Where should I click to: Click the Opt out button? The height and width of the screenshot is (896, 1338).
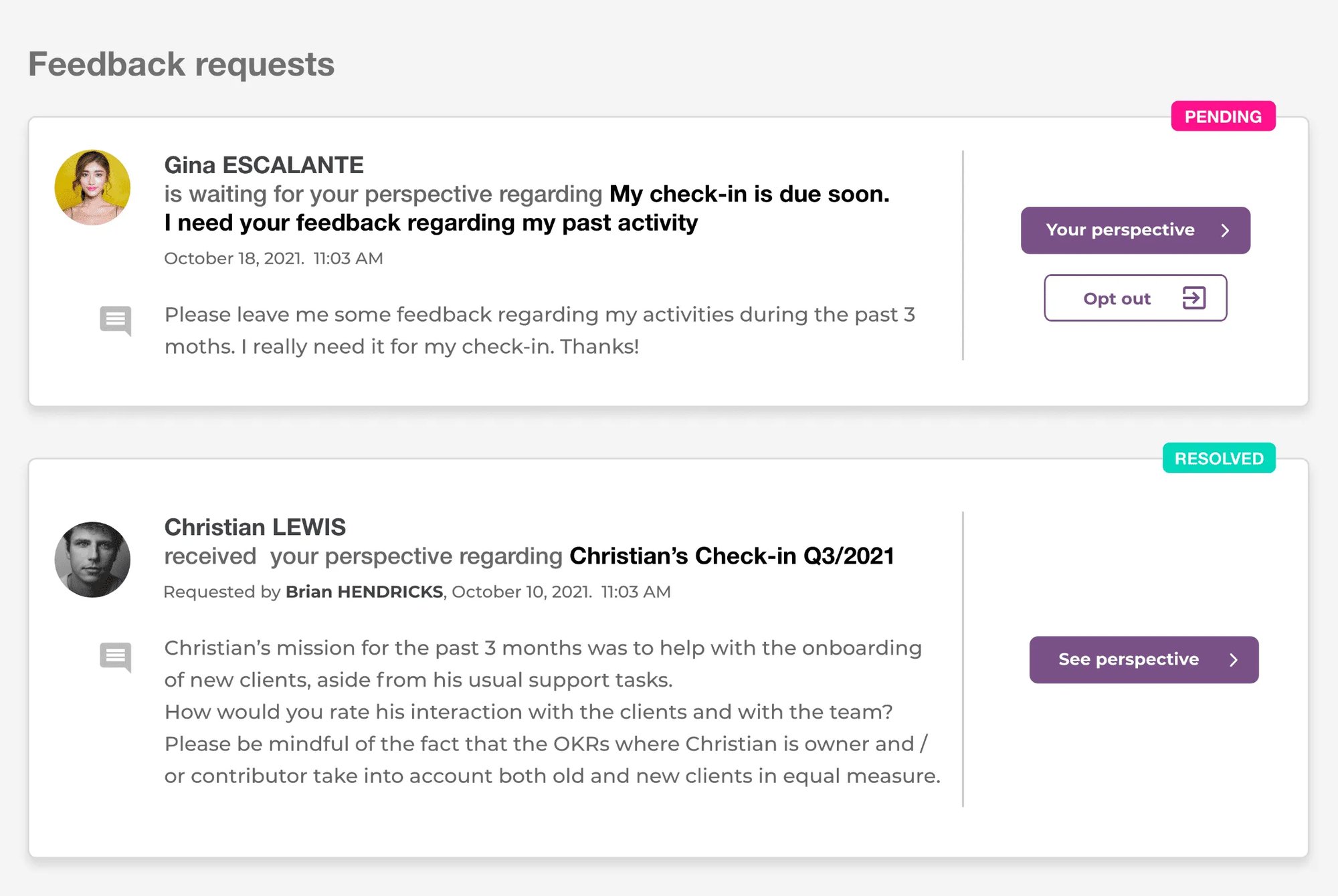pos(1135,298)
